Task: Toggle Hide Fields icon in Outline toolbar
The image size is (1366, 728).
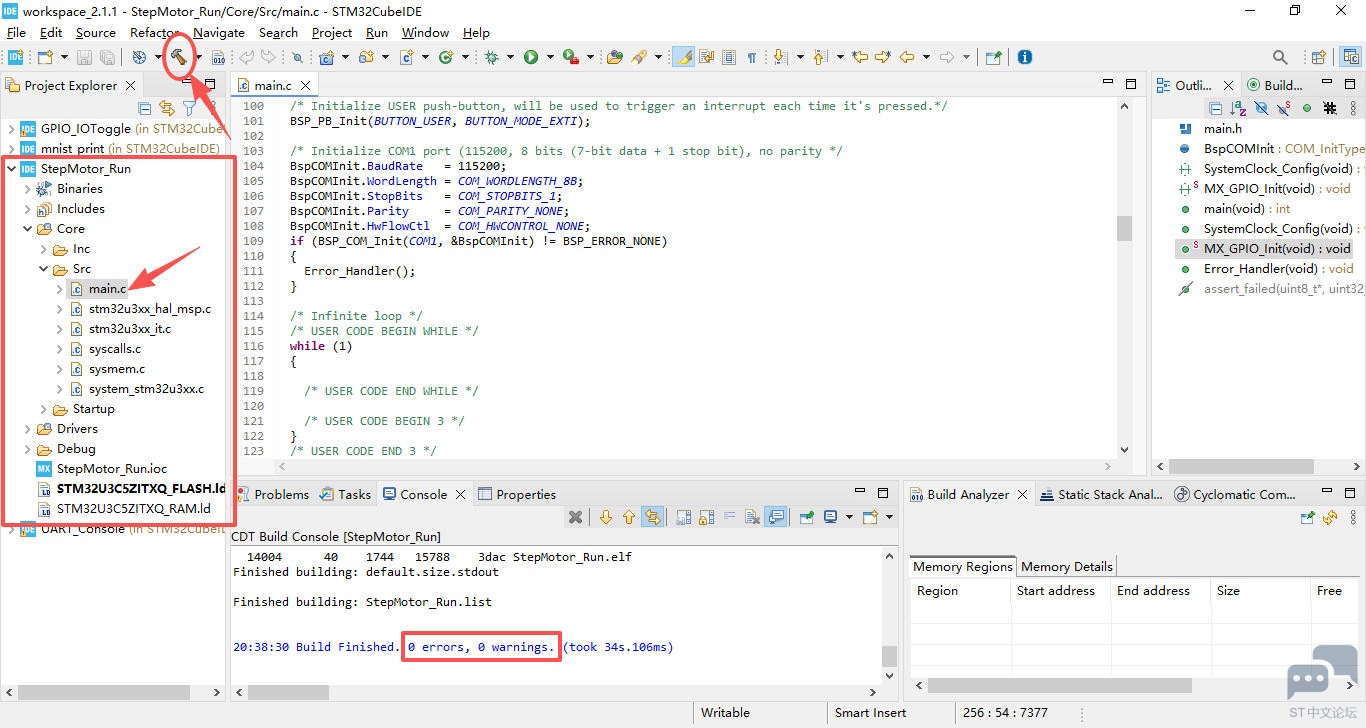Action: click(x=1261, y=108)
